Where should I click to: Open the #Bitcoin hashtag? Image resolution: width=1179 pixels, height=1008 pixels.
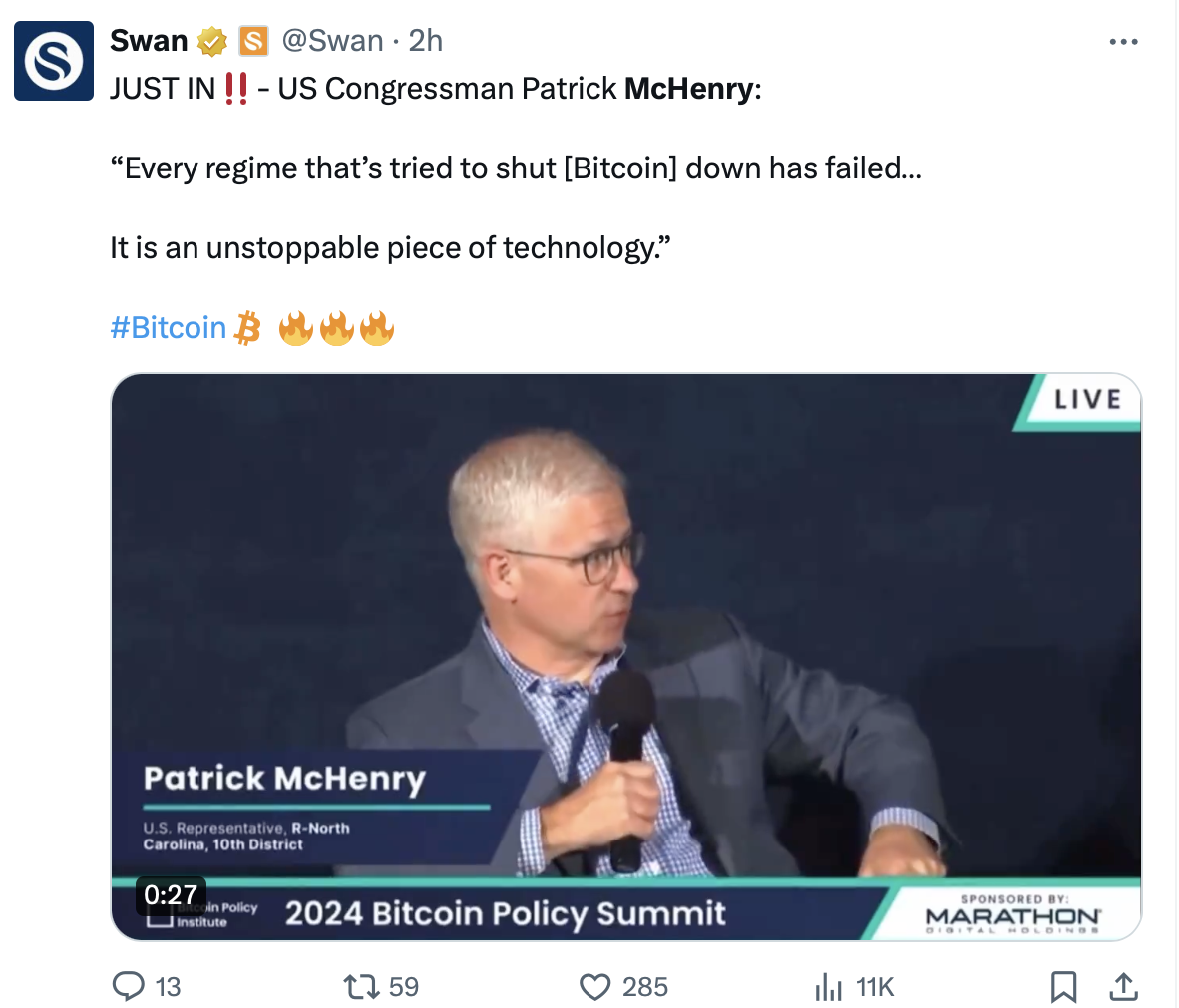coord(169,328)
